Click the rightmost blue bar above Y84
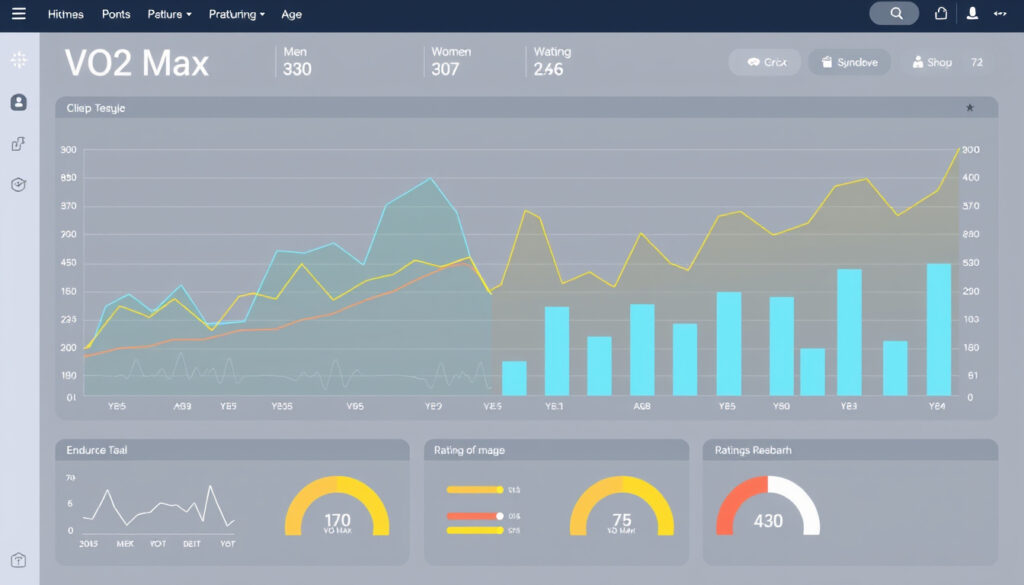1024x585 pixels. point(938,329)
